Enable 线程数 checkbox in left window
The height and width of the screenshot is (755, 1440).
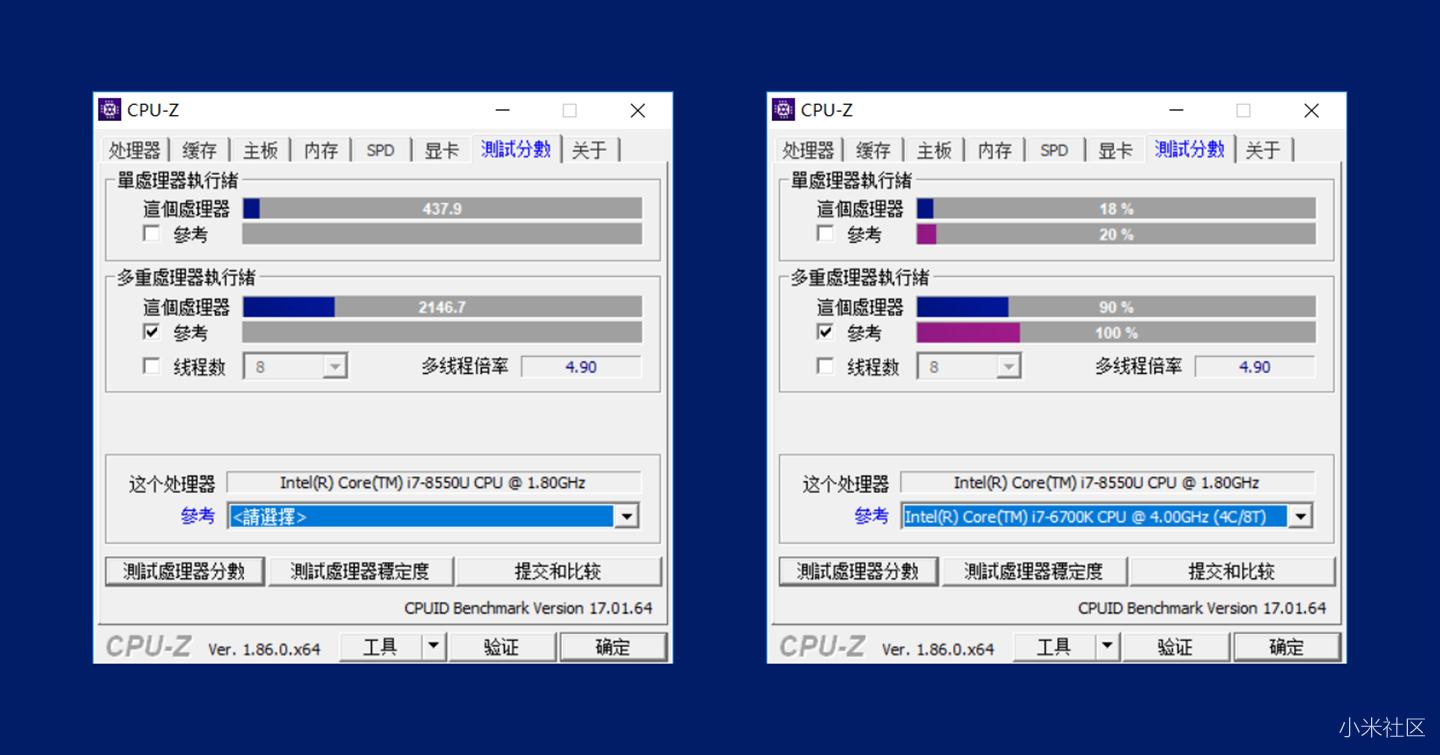pyautogui.click(x=151, y=367)
